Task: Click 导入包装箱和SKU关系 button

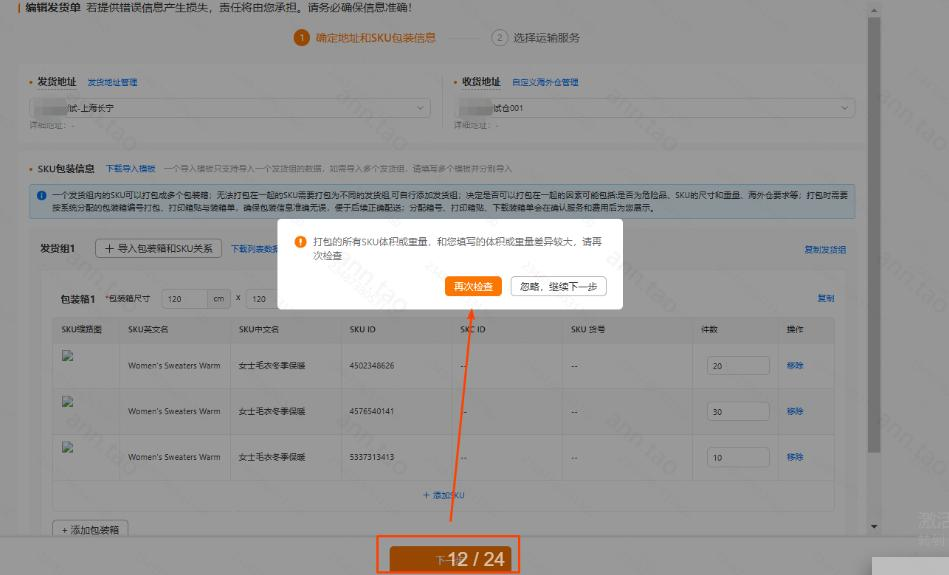Action: pos(158,249)
